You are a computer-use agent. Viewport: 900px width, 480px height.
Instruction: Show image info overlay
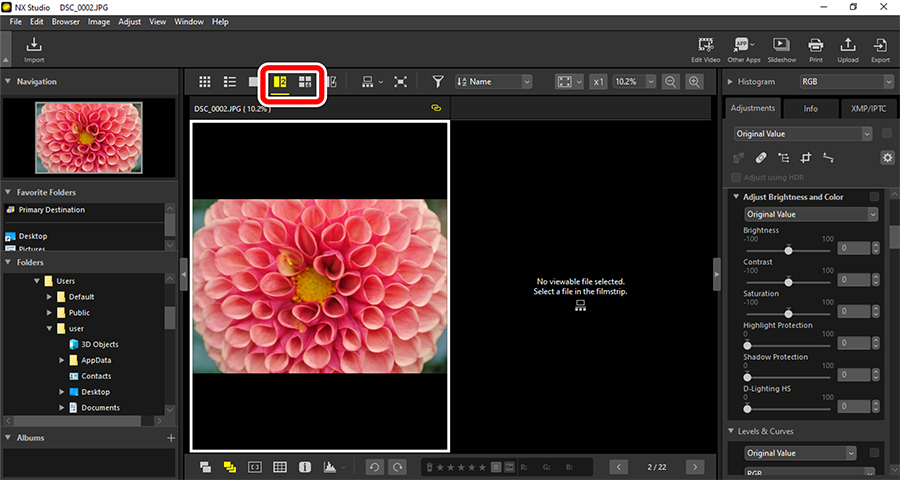tap(305, 467)
